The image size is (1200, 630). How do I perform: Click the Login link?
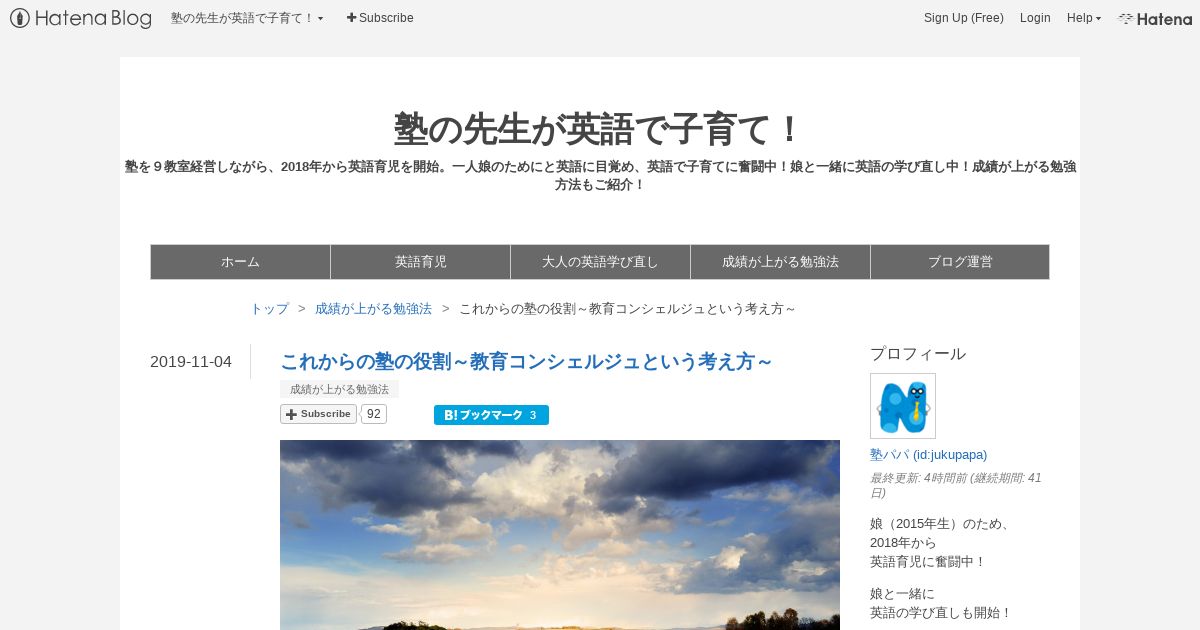pyautogui.click(x=1035, y=18)
